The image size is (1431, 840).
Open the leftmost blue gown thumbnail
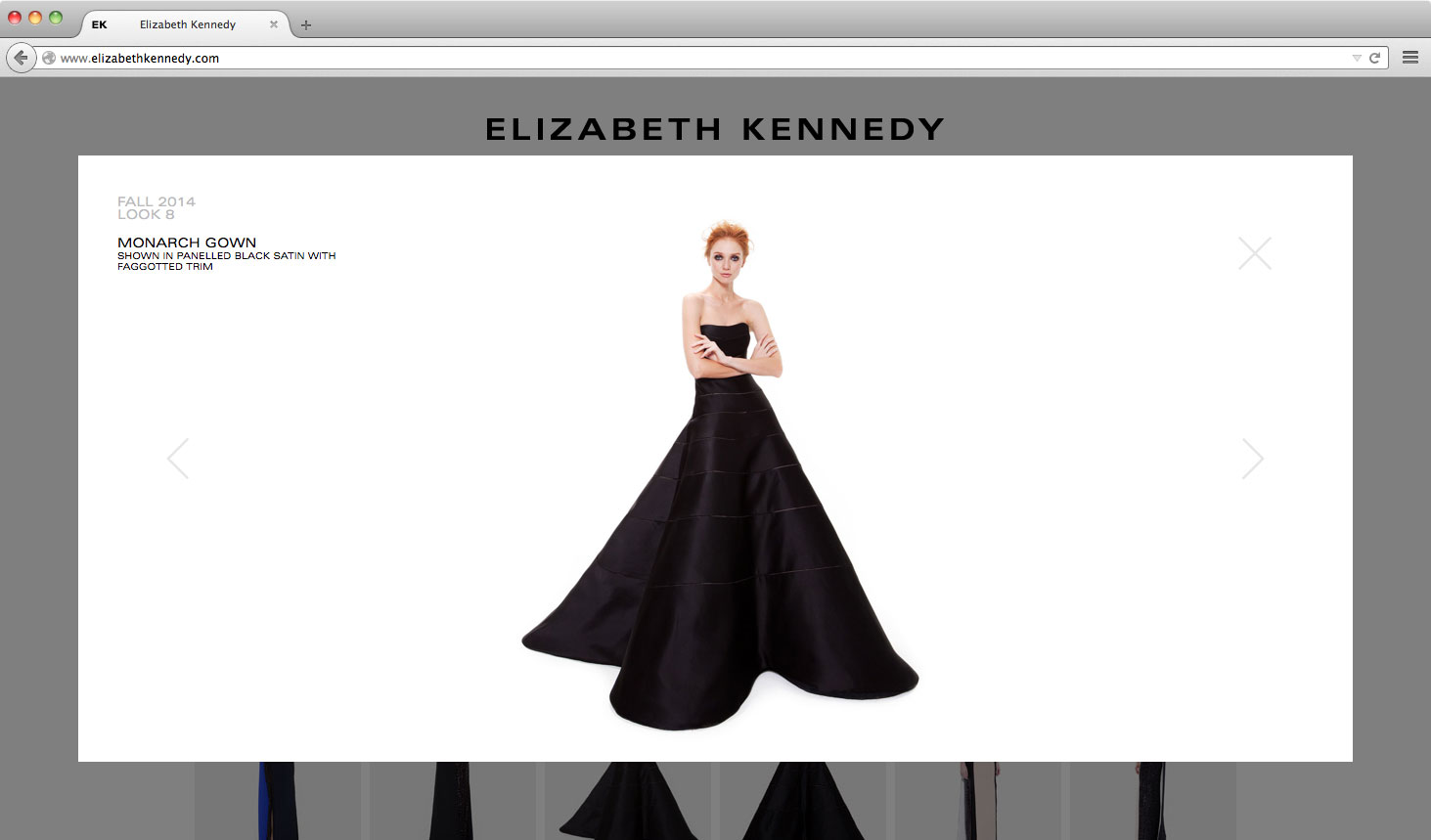[278, 800]
